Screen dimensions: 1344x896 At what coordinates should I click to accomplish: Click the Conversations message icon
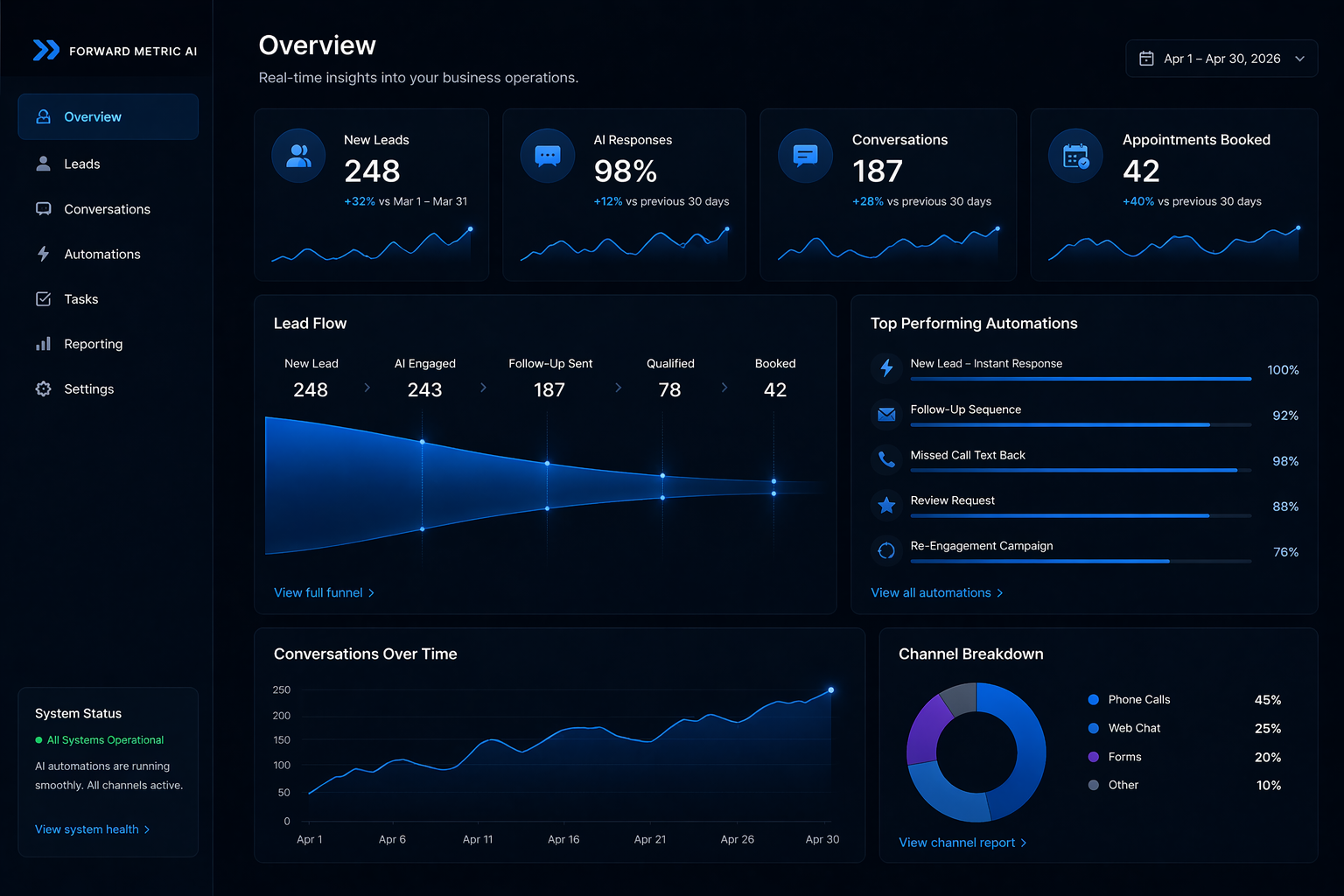[805, 156]
